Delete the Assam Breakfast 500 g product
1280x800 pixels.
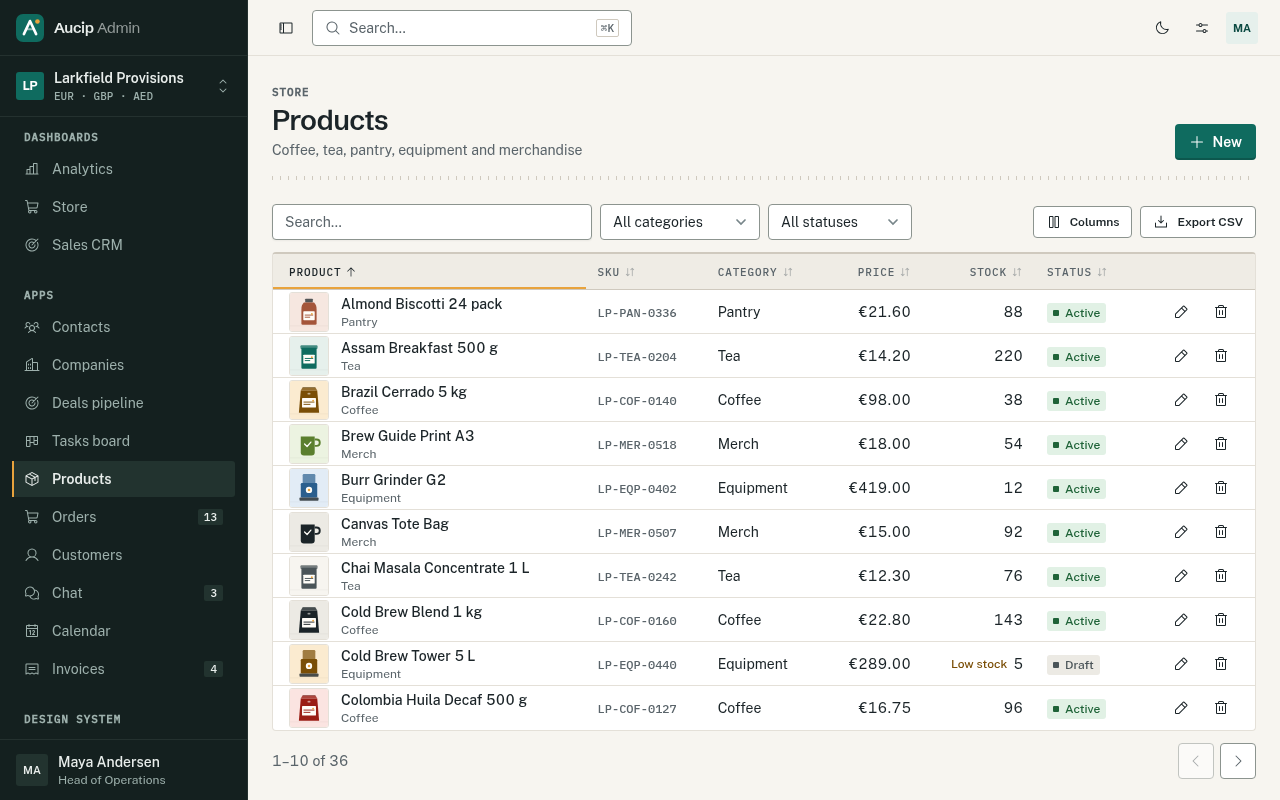coord(1221,356)
